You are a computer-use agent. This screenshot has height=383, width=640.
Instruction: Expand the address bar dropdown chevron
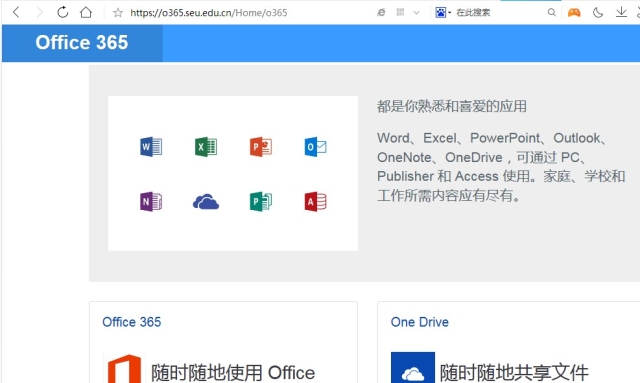coord(416,13)
